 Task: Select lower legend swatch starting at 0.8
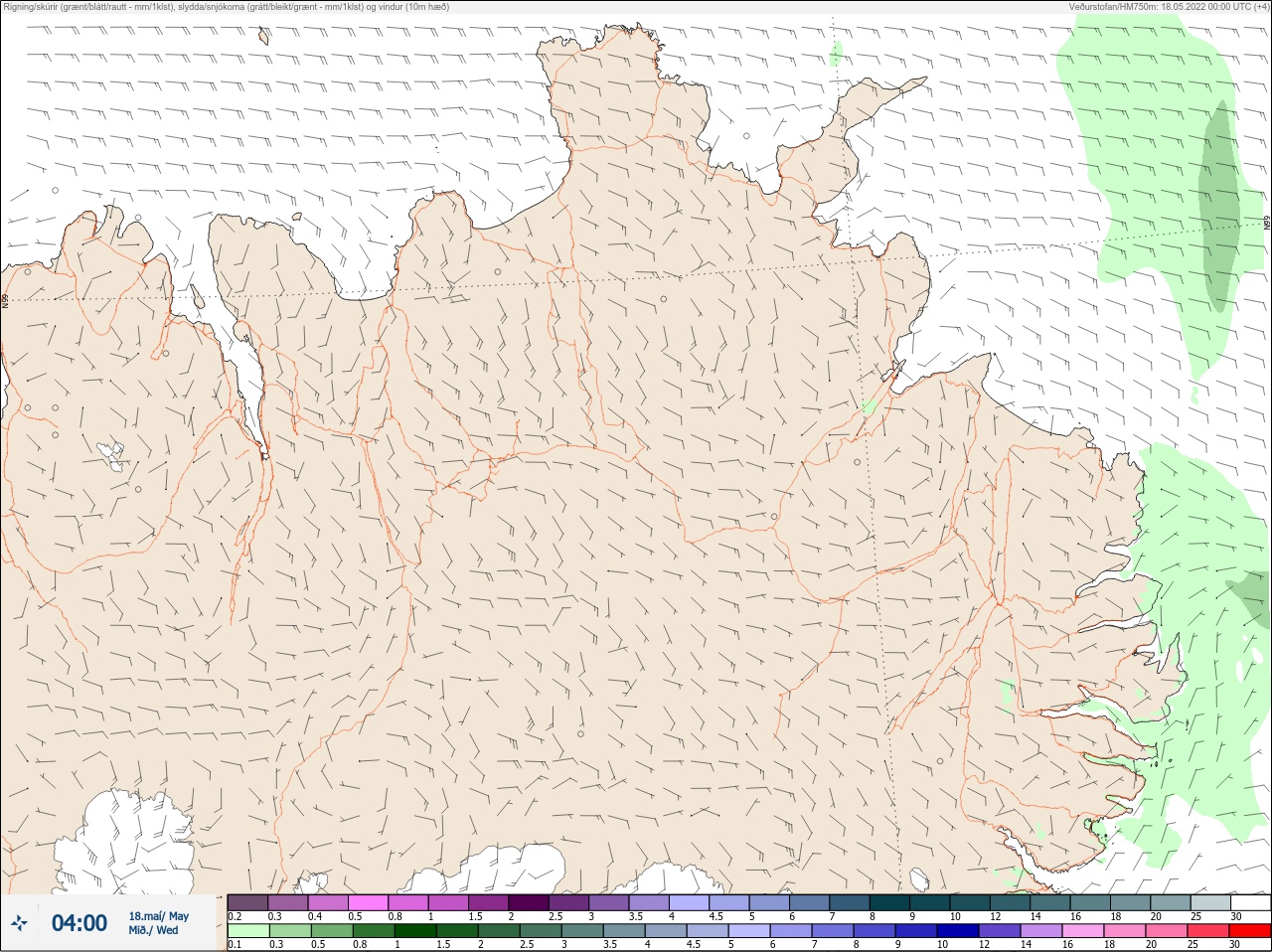coord(373,931)
